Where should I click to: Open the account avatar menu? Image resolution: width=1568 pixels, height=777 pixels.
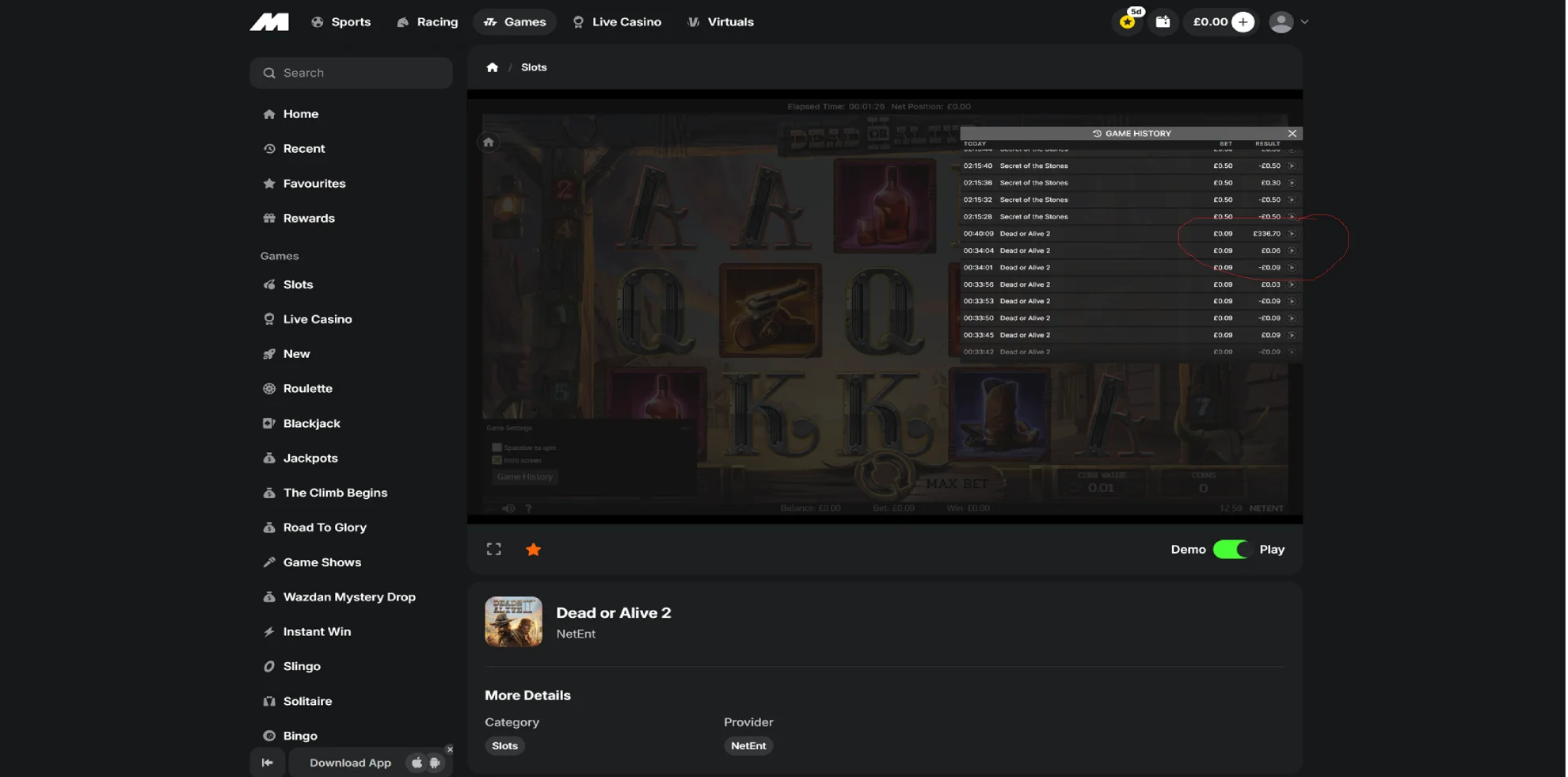click(x=1281, y=22)
